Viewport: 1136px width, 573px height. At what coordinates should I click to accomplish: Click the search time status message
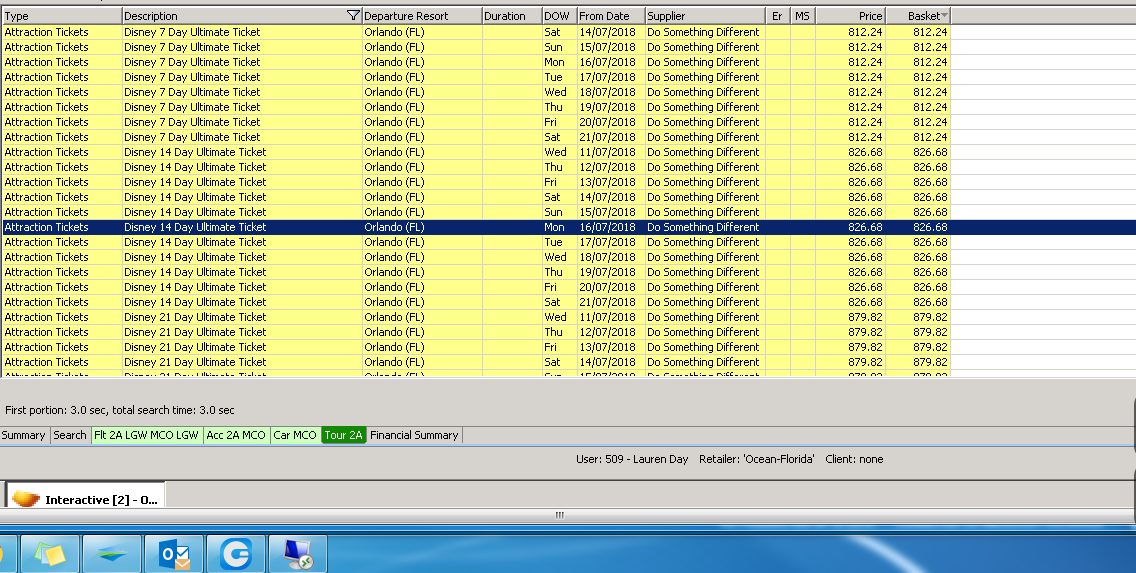(x=120, y=410)
